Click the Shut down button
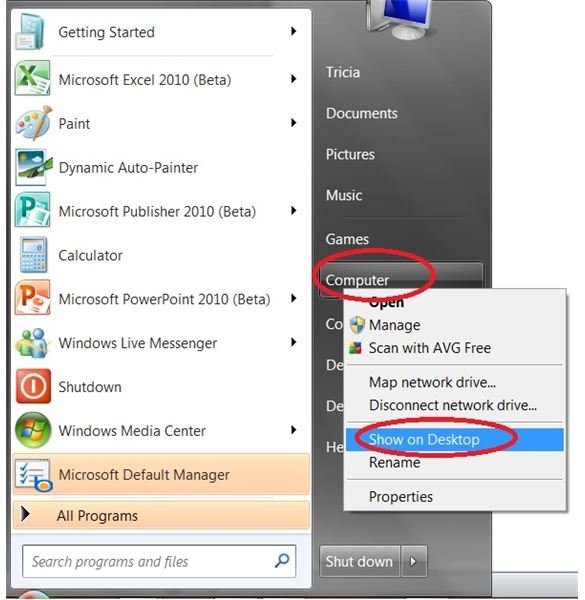Image resolution: width=585 pixels, height=600 pixels. pyautogui.click(x=360, y=561)
